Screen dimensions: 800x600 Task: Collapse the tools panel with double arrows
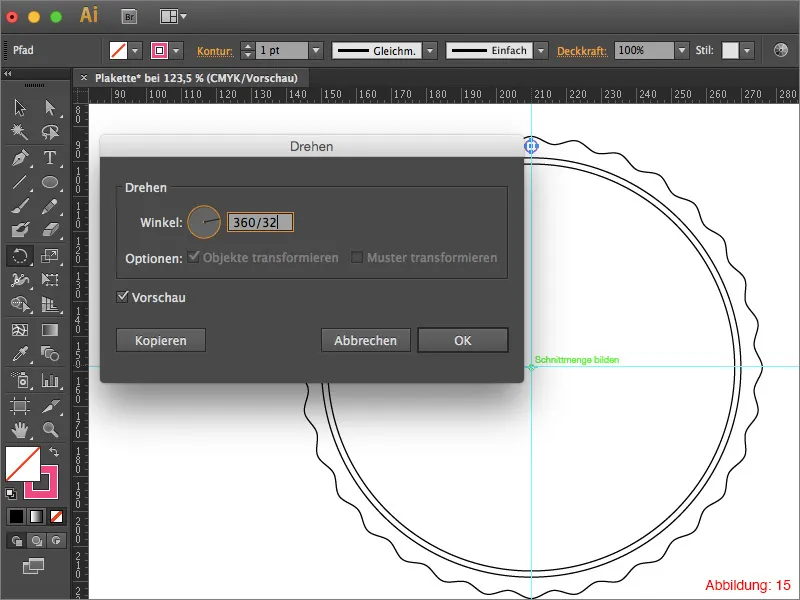tap(8, 74)
